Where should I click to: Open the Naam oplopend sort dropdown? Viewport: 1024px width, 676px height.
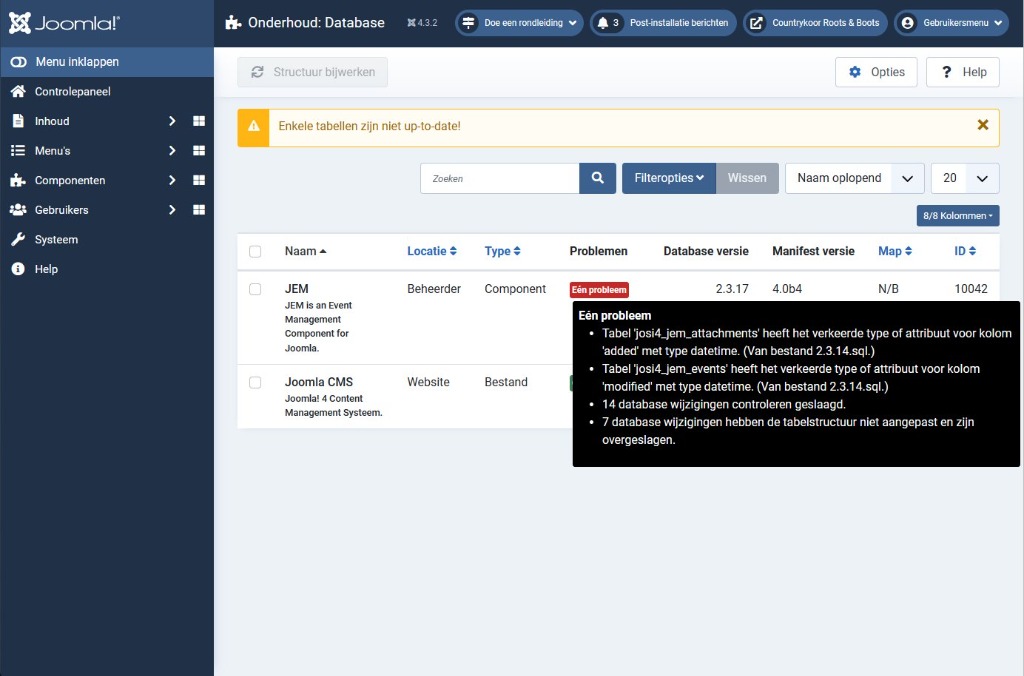click(x=855, y=178)
